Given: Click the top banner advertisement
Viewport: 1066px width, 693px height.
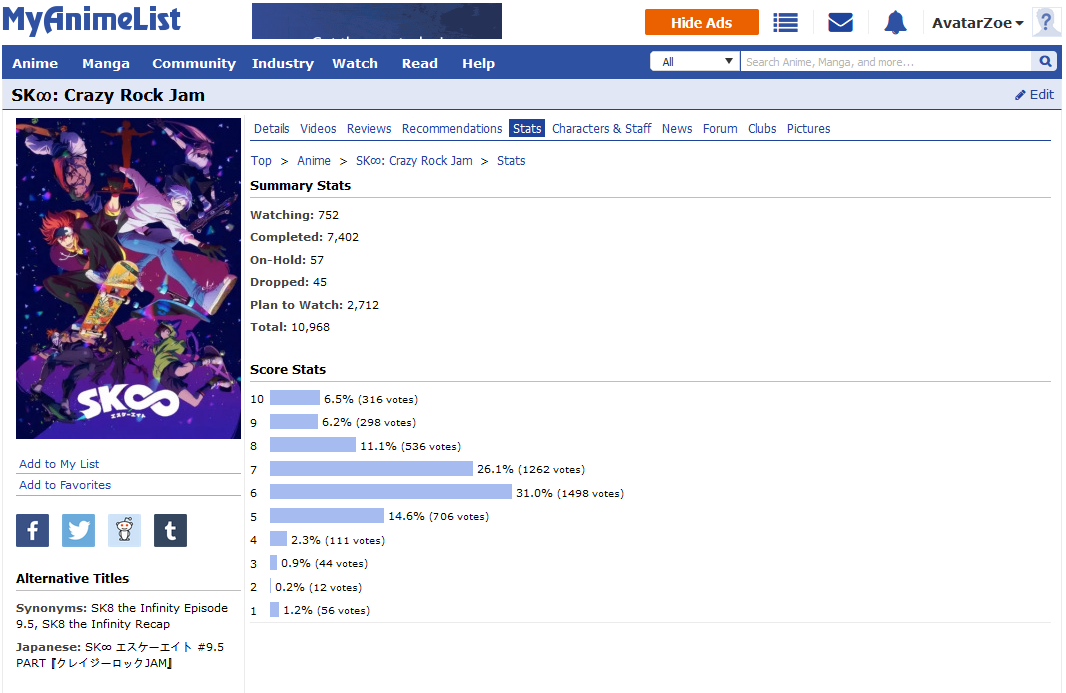Looking at the screenshot, I should point(377,21).
